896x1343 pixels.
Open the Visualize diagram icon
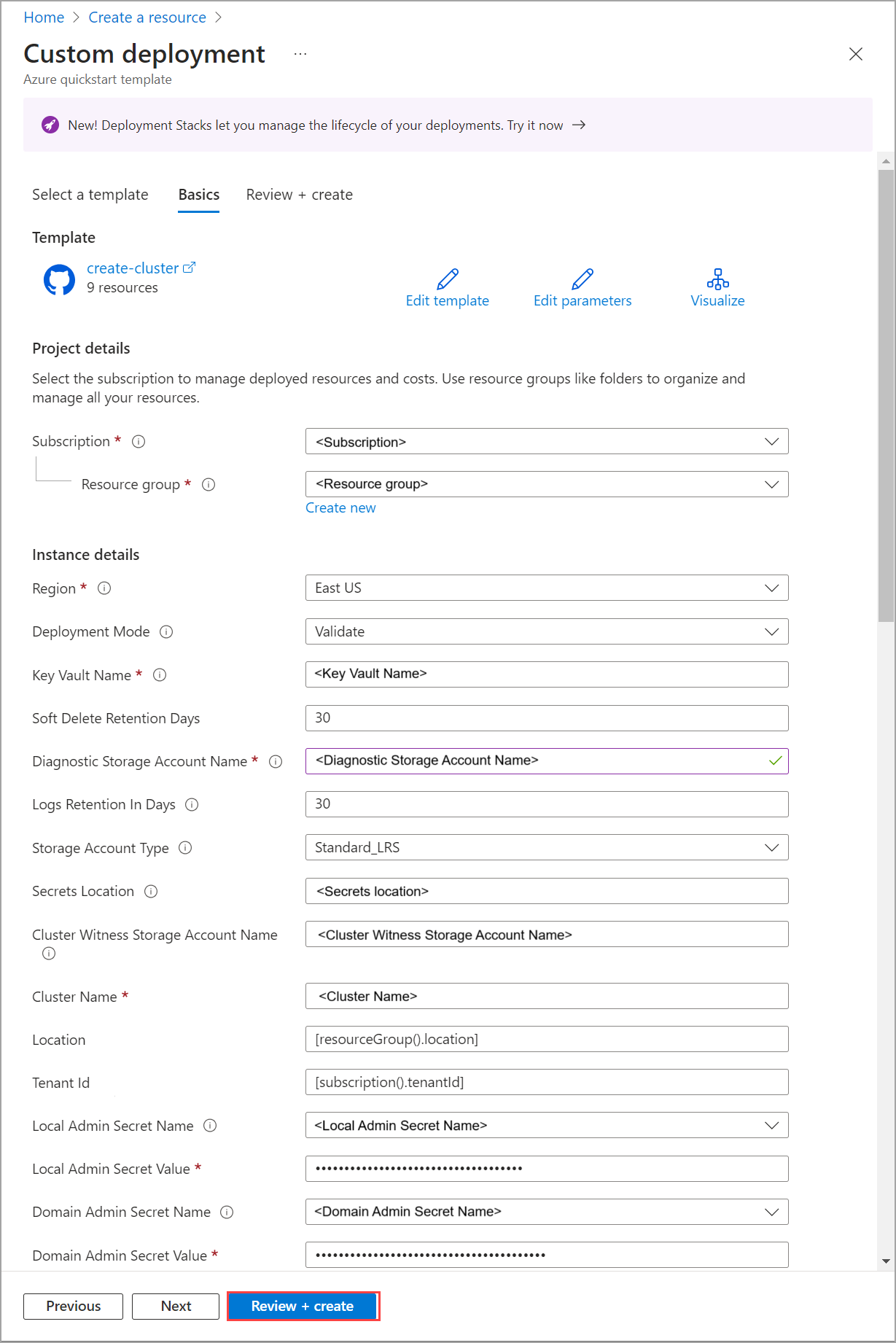pos(717,279)
